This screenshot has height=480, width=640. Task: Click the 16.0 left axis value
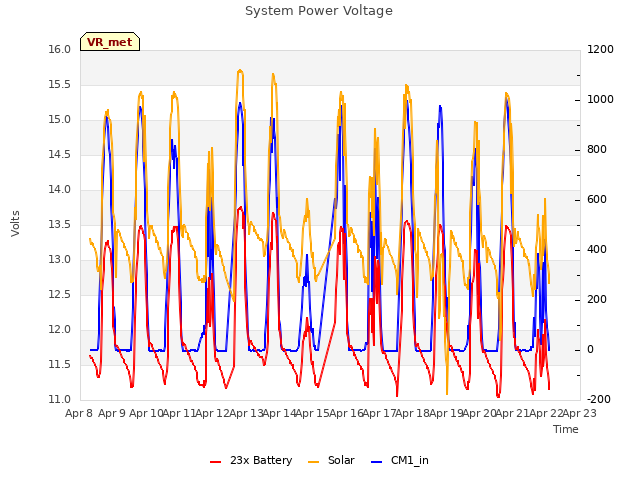[x=60, y=50]
